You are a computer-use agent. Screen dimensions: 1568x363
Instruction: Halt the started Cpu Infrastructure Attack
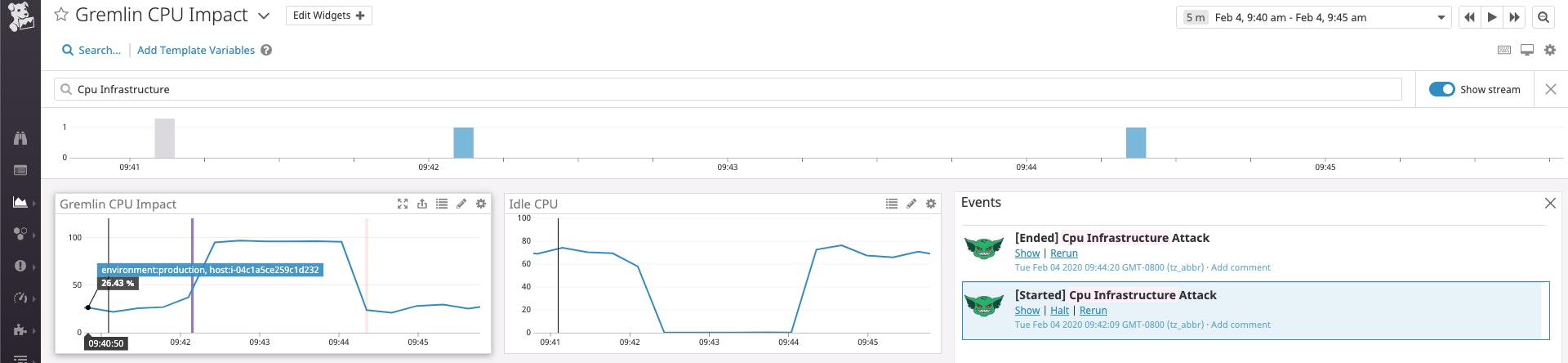[x=1059, y=311]
